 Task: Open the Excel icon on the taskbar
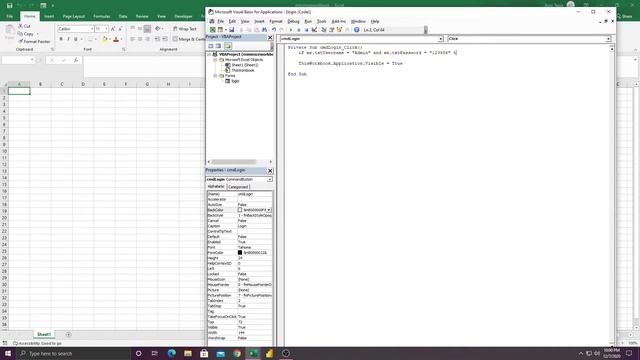click(253, 353)
